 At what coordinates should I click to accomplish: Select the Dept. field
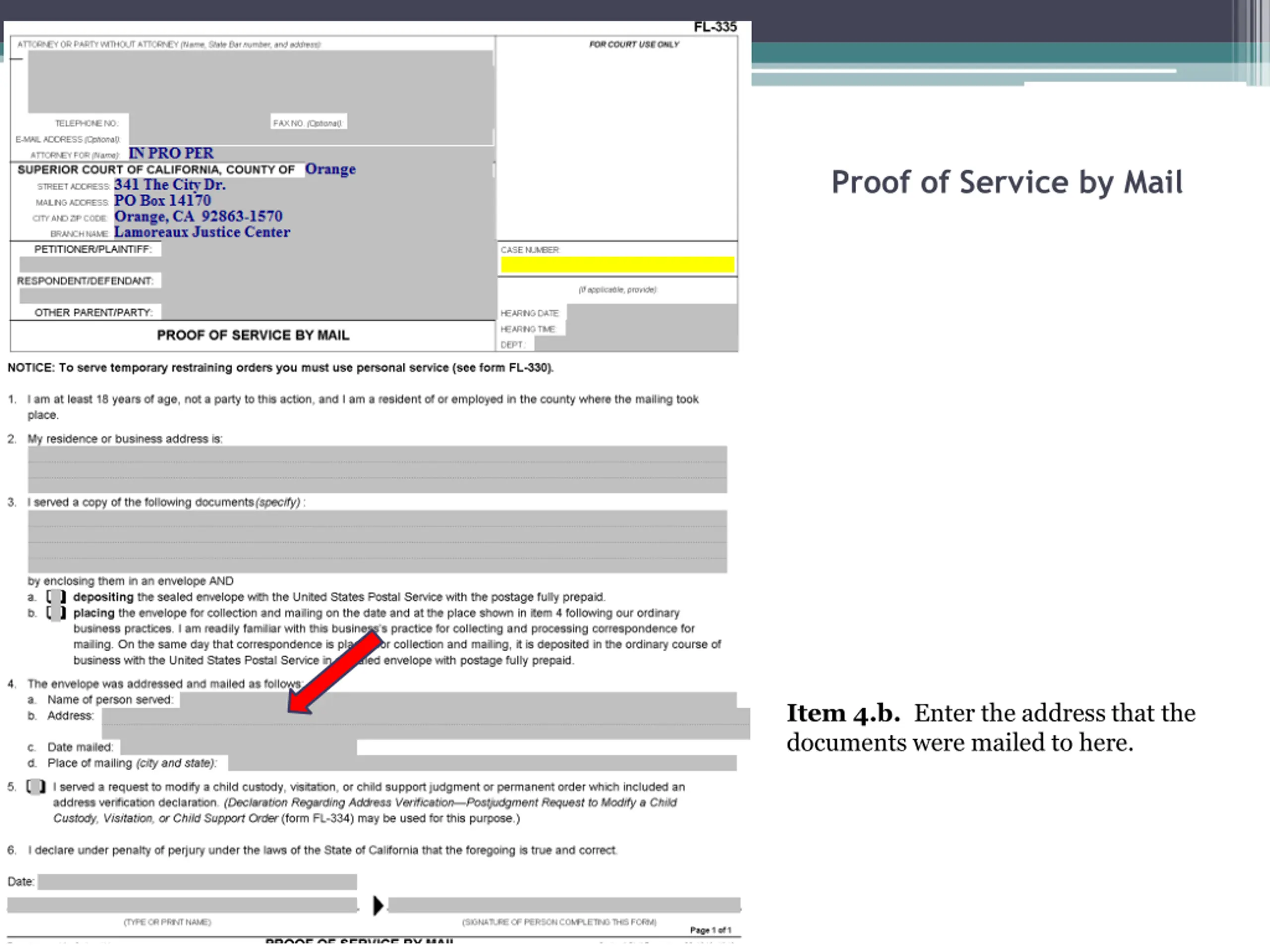coord(635,344)
